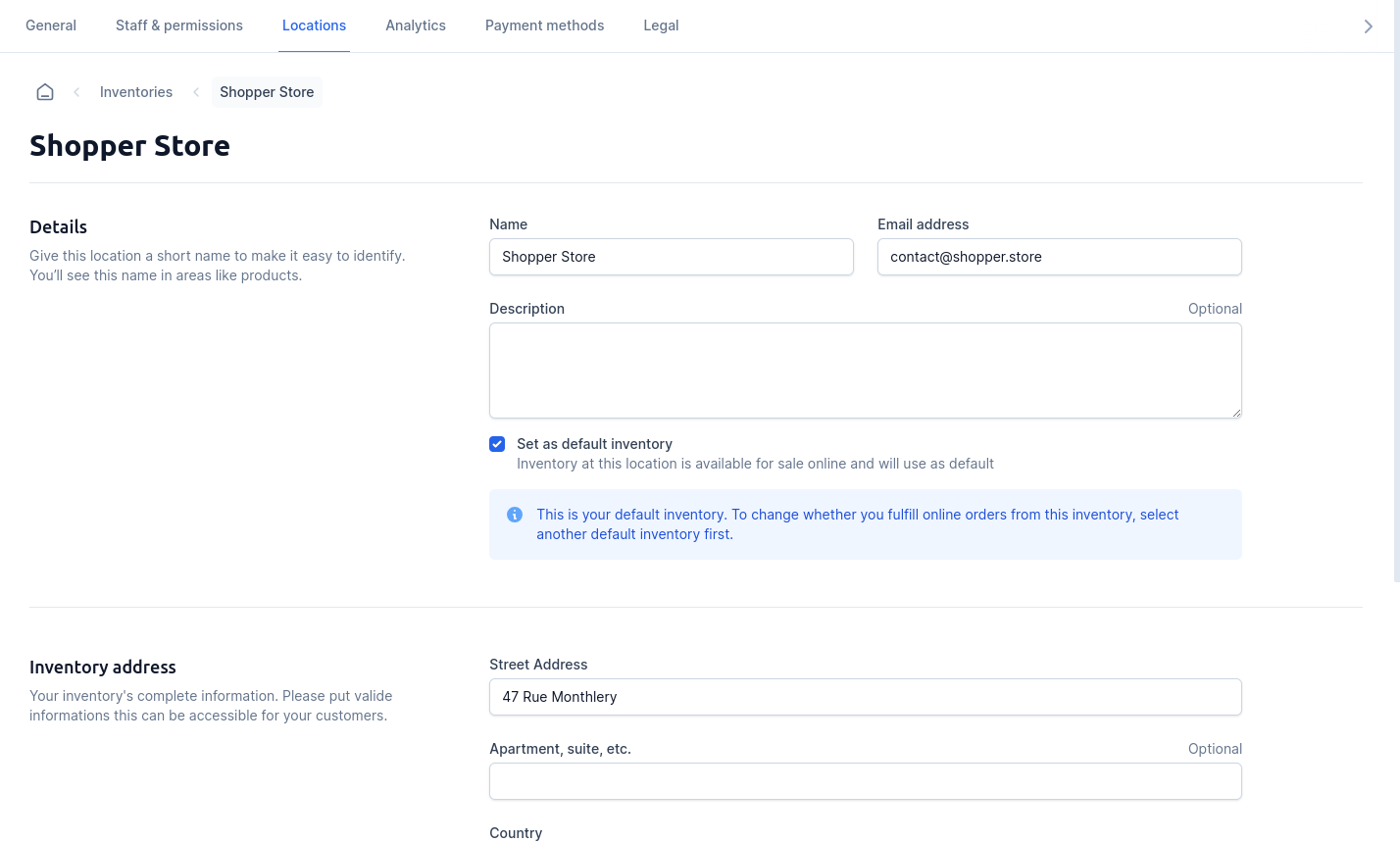This screenshot has width=1400, height=842.
Task: Click chevron before Inventories breadcrumb
Action: 76,92
